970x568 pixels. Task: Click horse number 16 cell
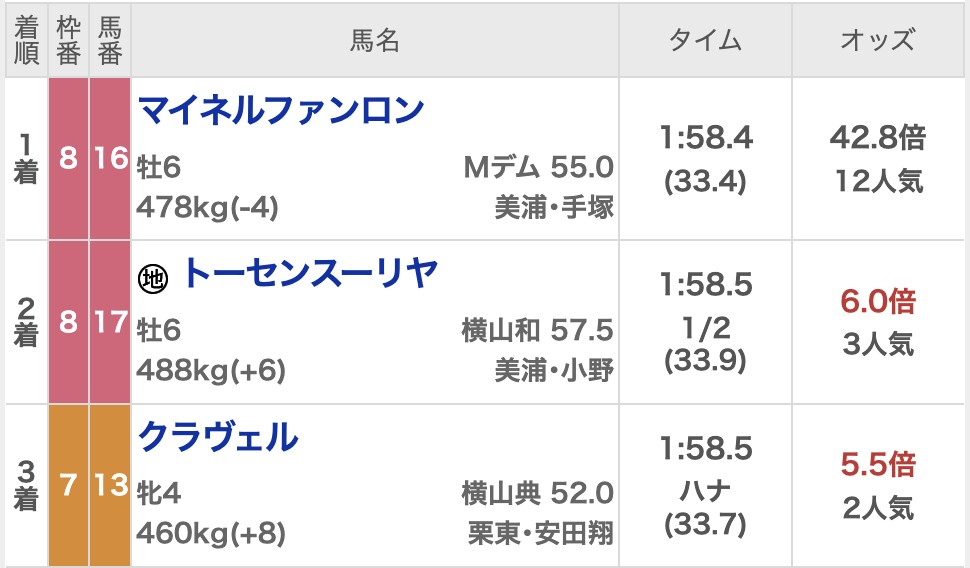coord(110,160)
